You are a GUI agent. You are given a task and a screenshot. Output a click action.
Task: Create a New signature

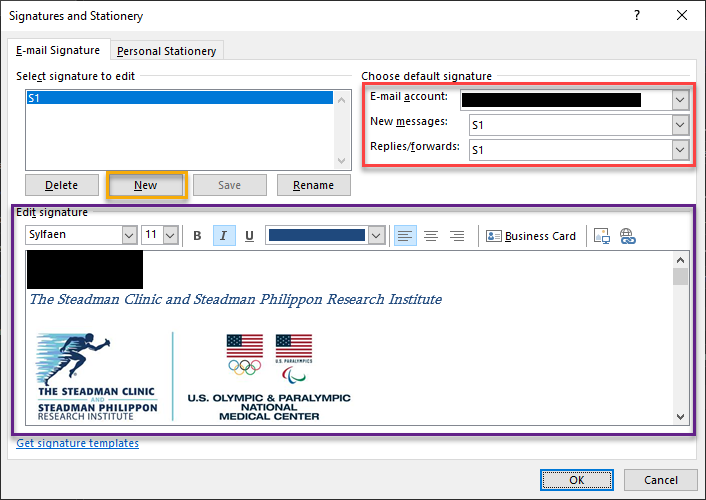pyautogui.click(x=145, y=185)
